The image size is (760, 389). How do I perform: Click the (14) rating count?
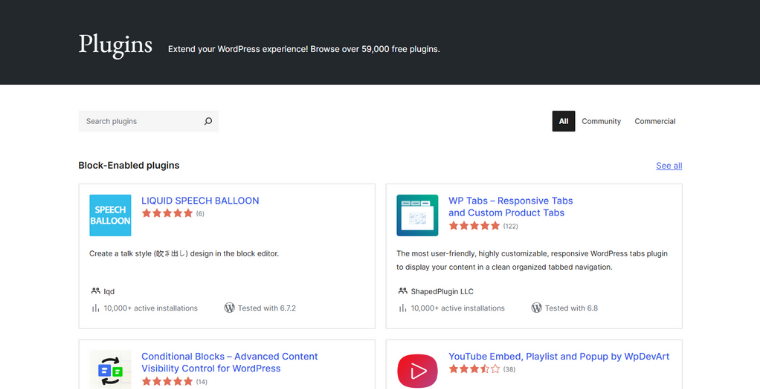202,382
